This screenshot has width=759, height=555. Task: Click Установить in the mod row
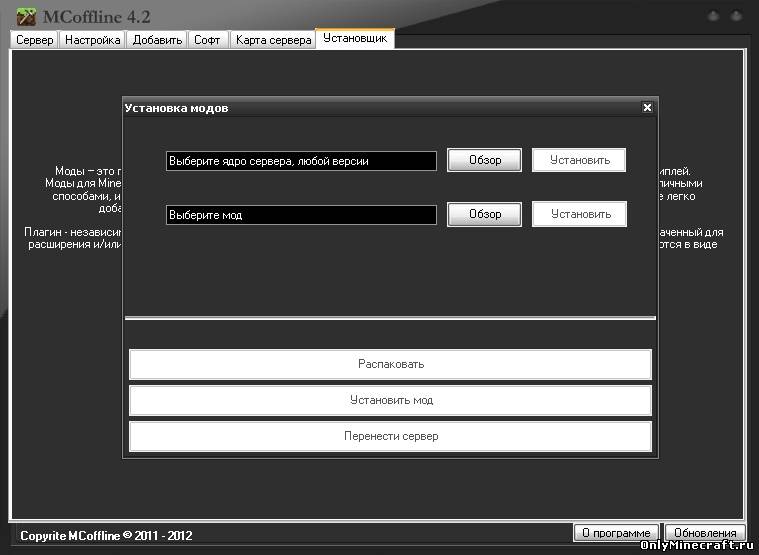(579, 214)
